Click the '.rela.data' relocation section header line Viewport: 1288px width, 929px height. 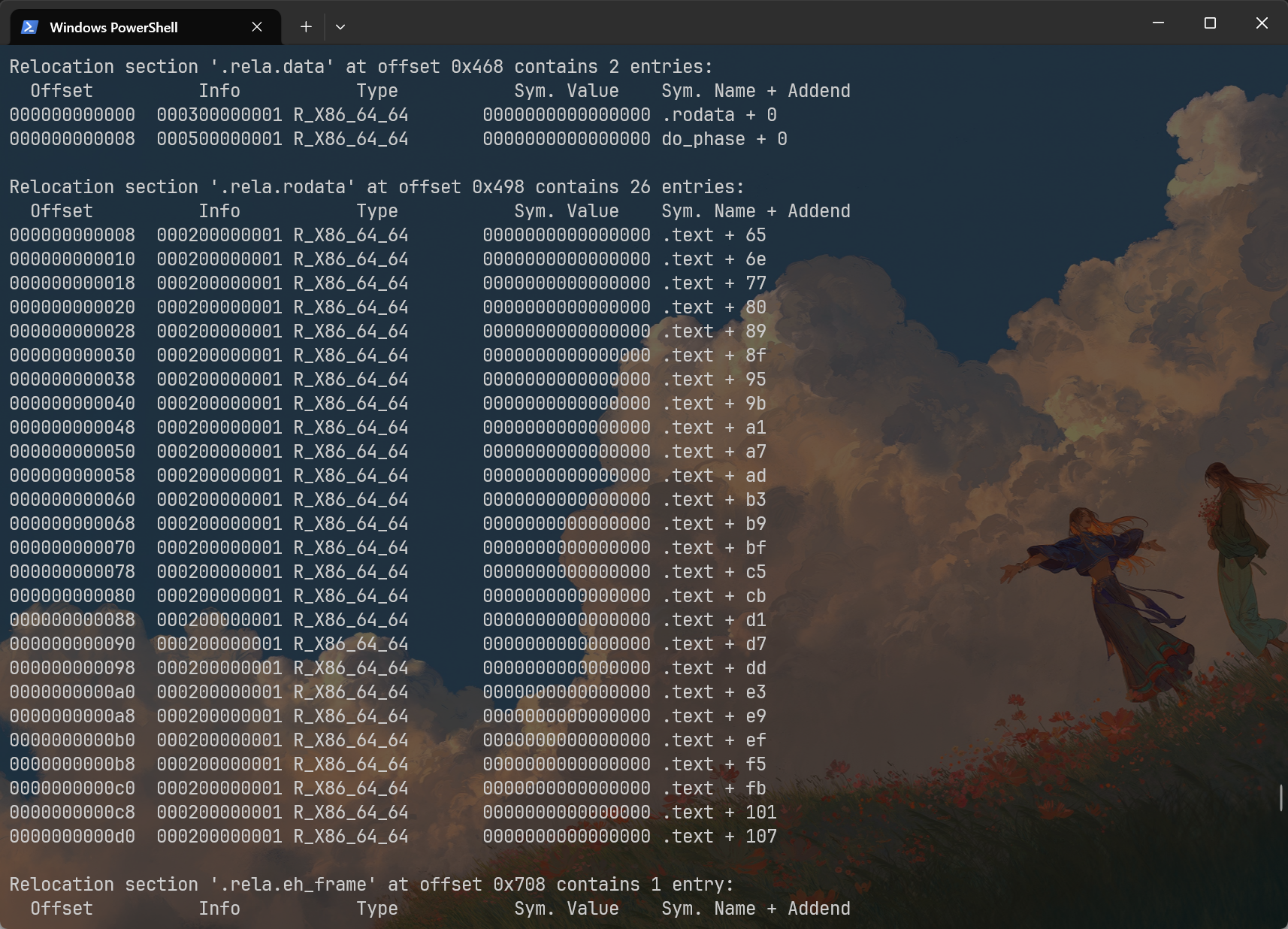[x=361, y=67]
